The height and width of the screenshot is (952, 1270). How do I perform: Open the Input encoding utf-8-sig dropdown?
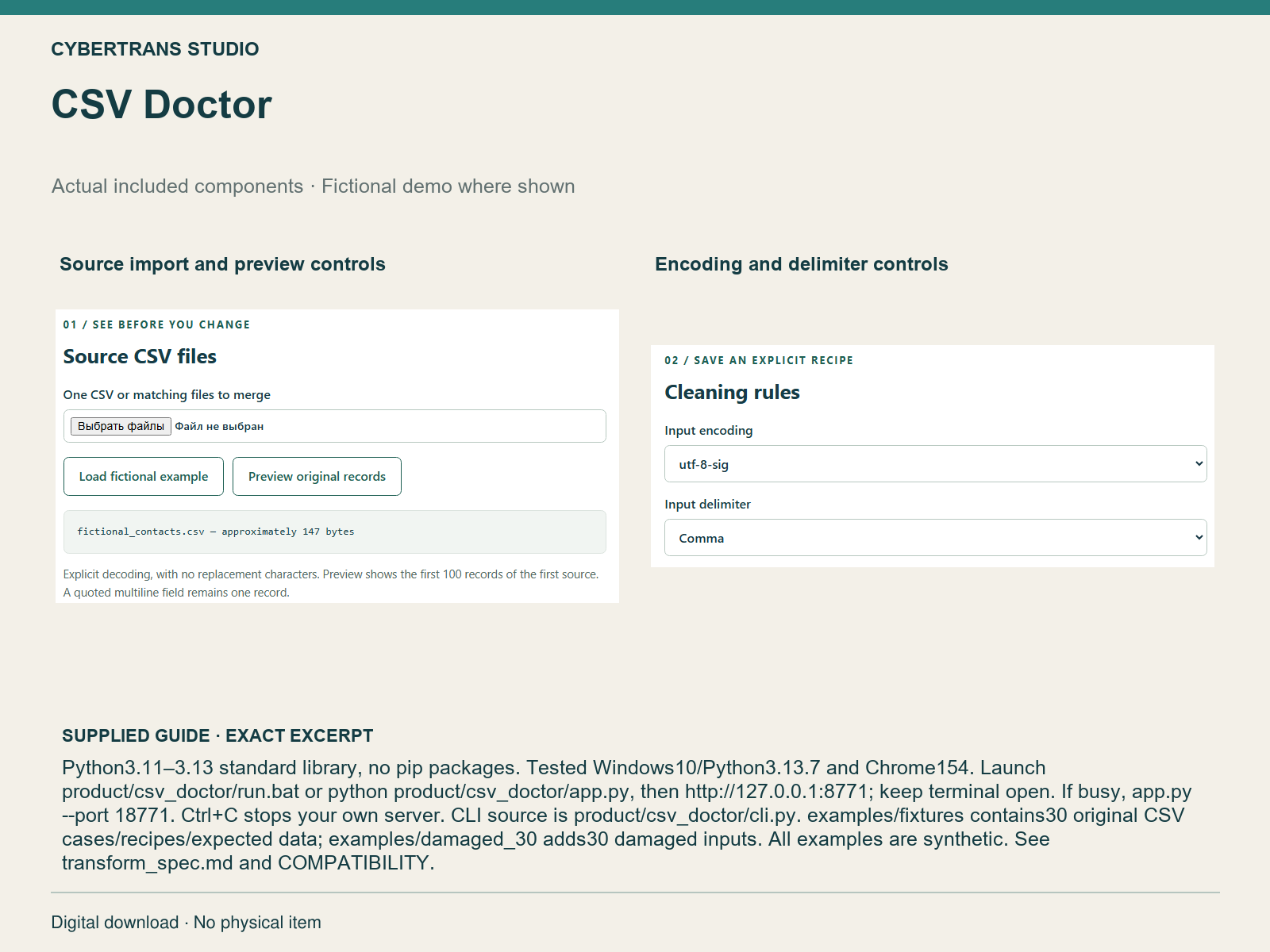point(935,464)
